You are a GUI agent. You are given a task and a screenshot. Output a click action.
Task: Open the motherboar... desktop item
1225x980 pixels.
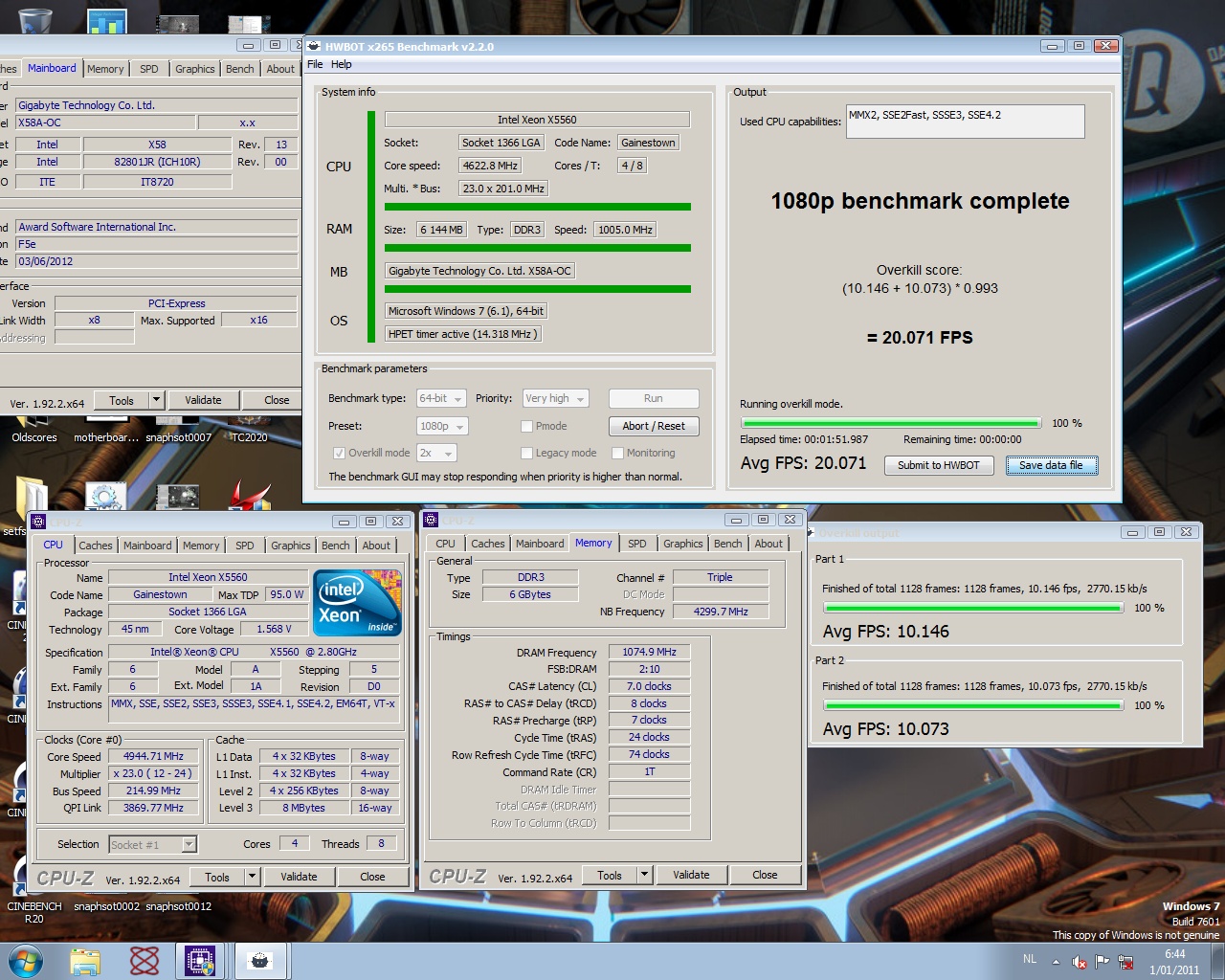point(106,437)
